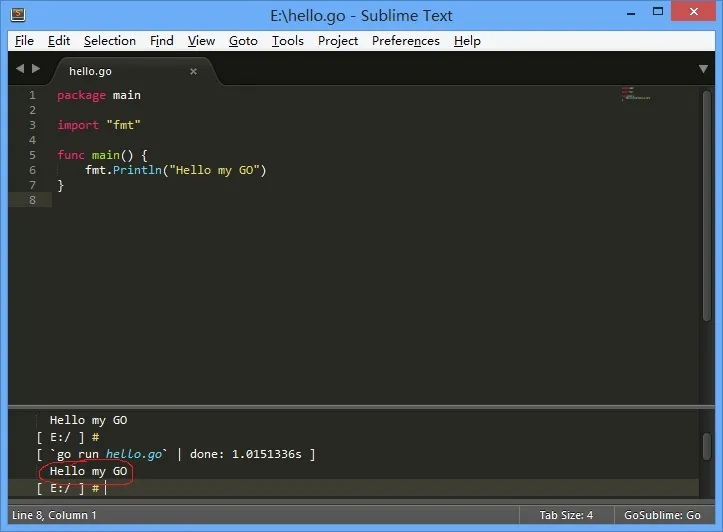This screenshot has width=723, height=532.
Task: Click the output panel vertical scrollbar
Action: click(x=706, y=446)
